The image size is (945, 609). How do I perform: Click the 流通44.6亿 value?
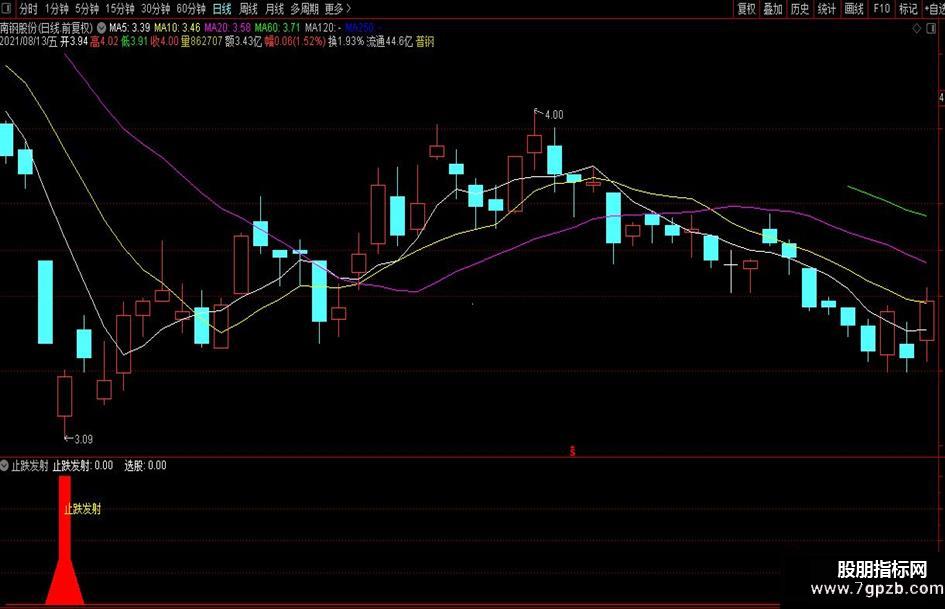[389, 41]
